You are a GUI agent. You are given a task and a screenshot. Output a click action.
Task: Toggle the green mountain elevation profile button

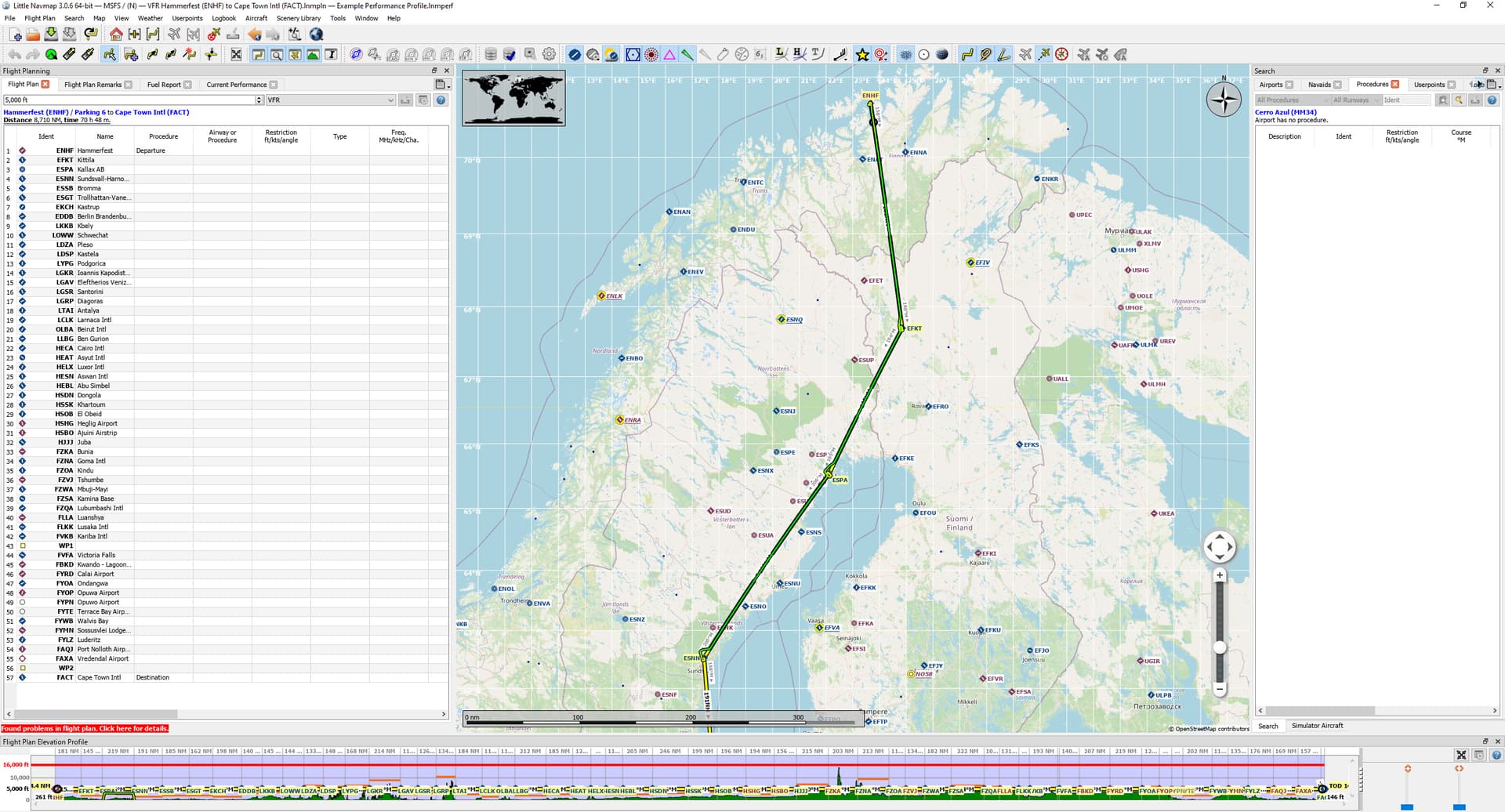pyautogui.click(x=313, y=55)
